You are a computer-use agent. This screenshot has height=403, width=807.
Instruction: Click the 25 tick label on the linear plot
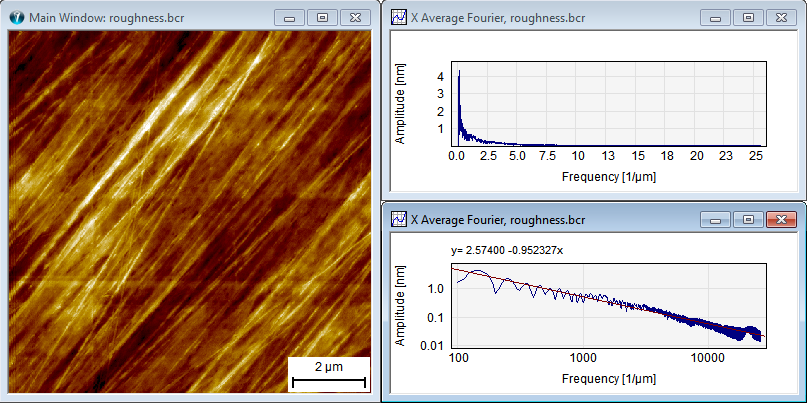pyautogui.click(x=755, y=155)
